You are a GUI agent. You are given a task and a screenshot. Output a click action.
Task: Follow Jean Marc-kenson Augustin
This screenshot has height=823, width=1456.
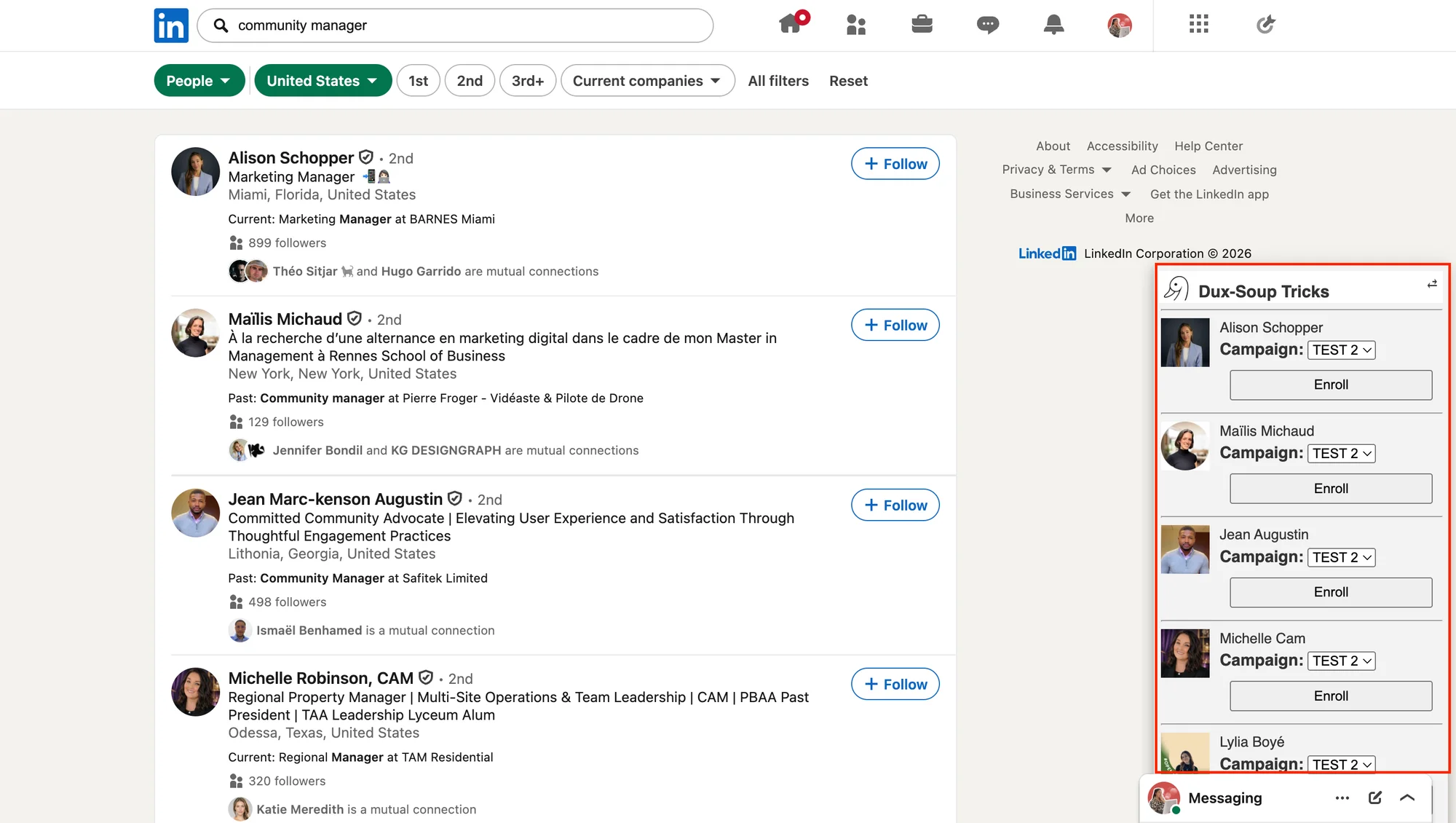[895, 505]
